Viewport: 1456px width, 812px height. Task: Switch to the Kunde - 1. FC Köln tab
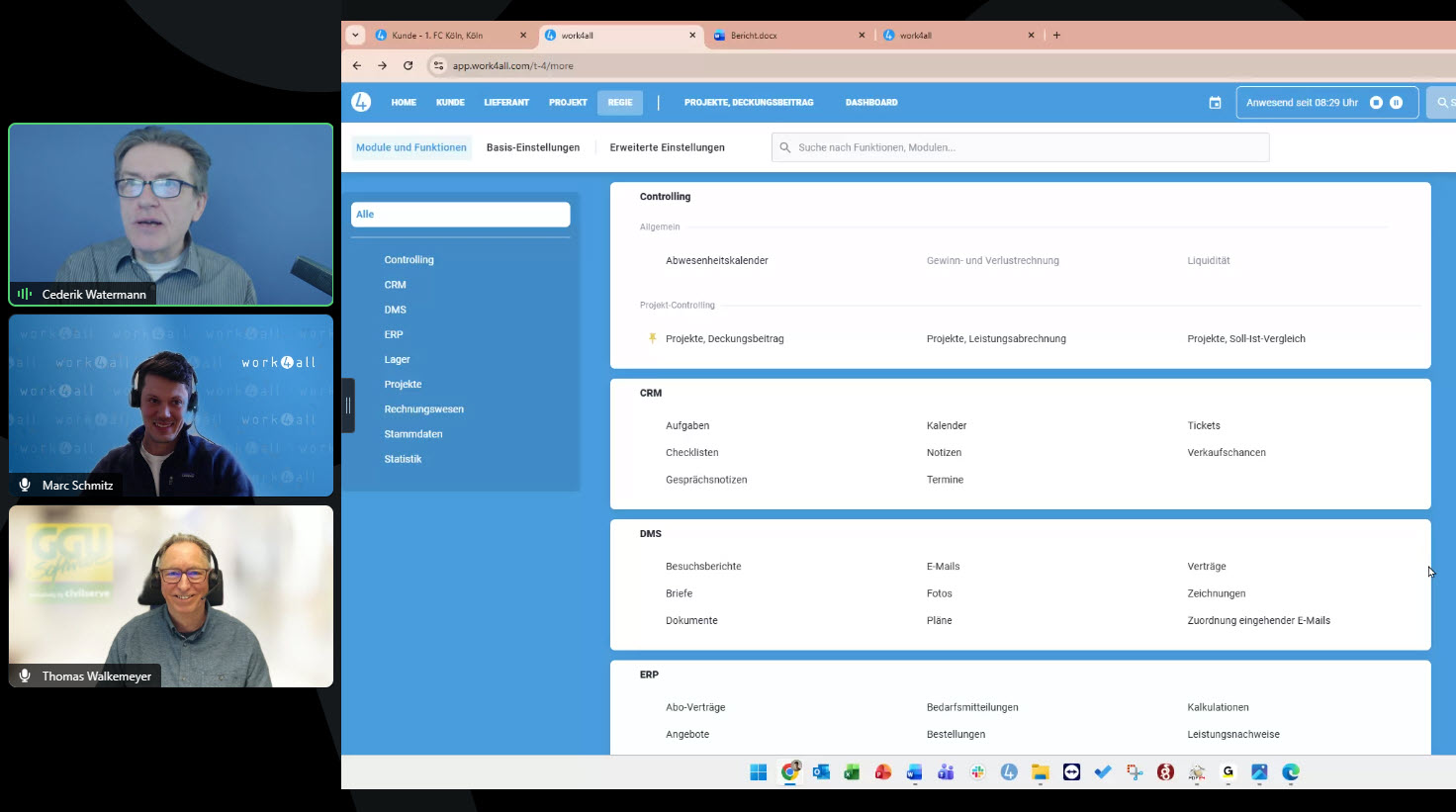click(451, 35)
